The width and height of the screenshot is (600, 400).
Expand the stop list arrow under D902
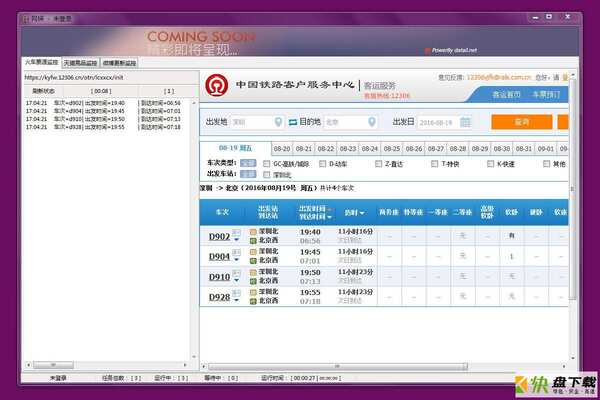pyautogui.click(x=236, y=240)
